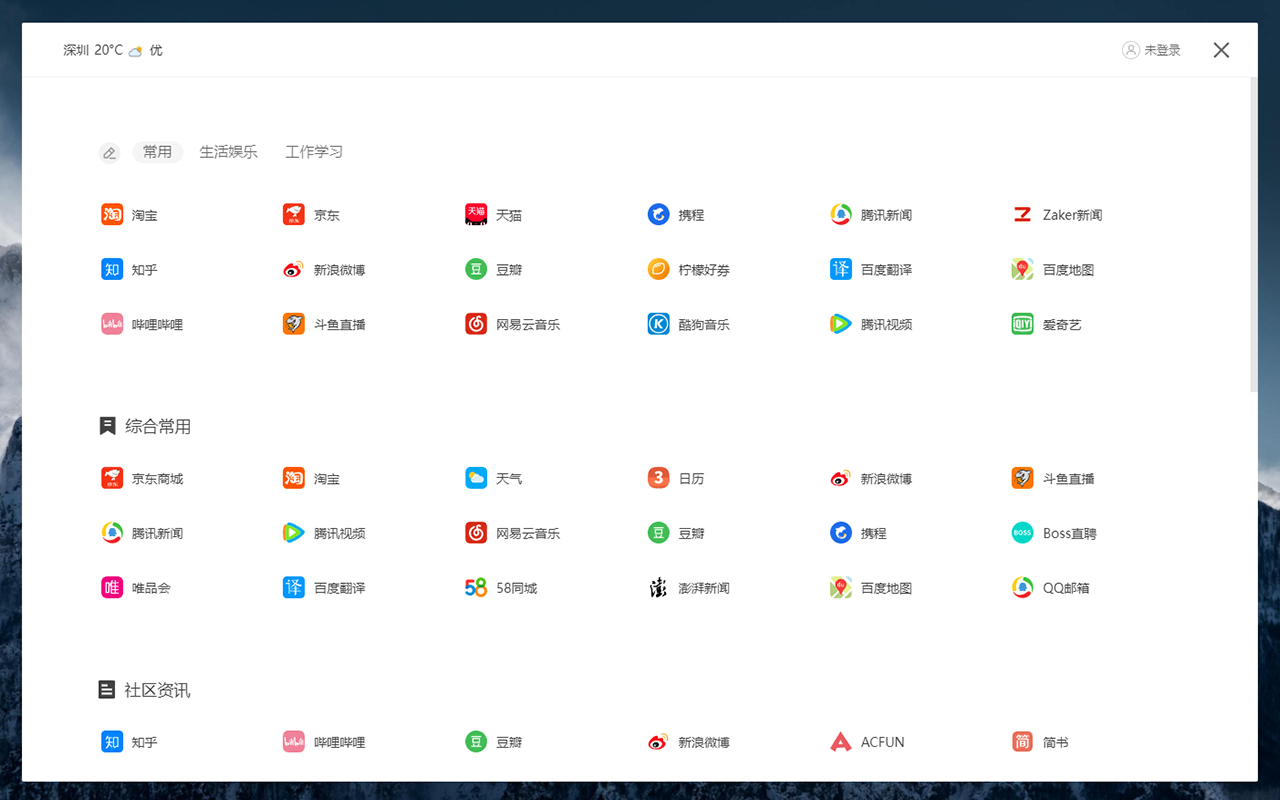
Task: Click 腾讯新闻 icon in the top 常用 grid
Action: 841,215
